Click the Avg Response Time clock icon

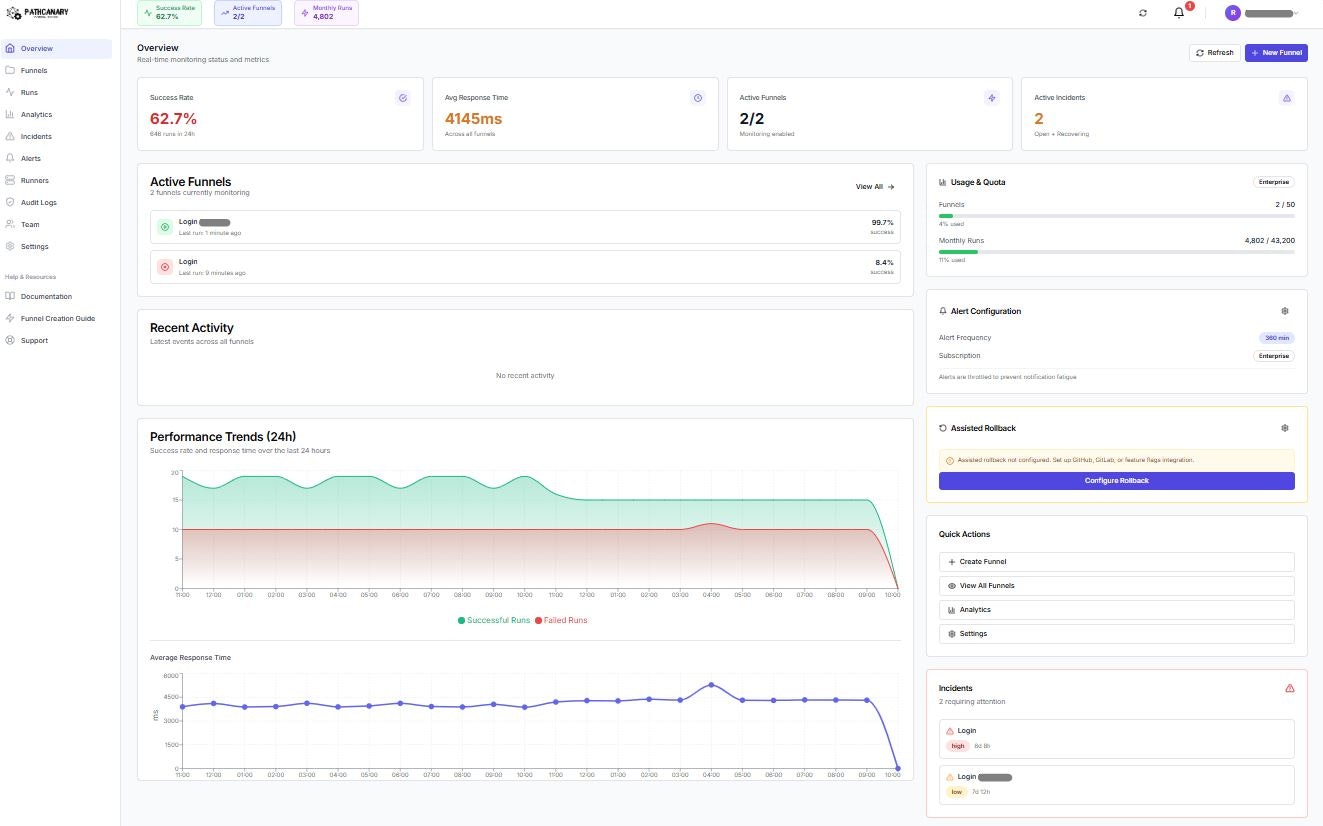click(697, 98)
